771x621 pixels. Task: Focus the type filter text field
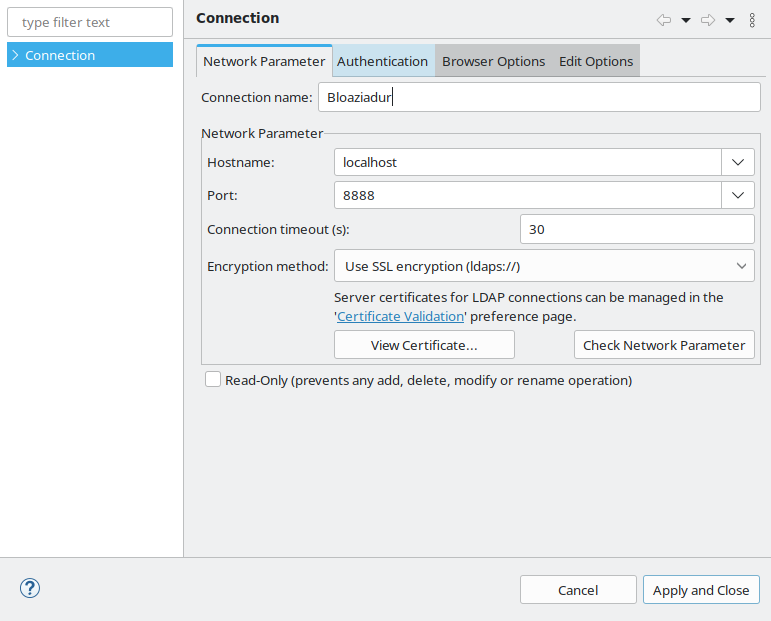point(90,22)
